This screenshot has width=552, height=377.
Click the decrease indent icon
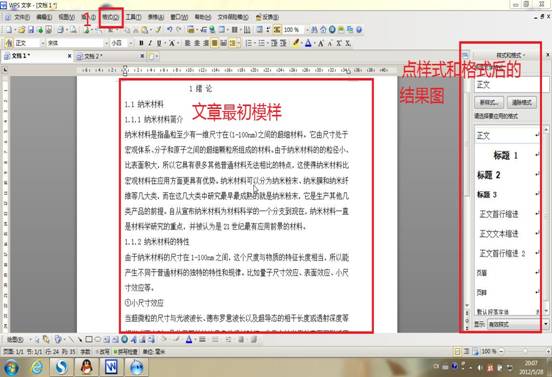pyautogui.click(x=274, y=43)
